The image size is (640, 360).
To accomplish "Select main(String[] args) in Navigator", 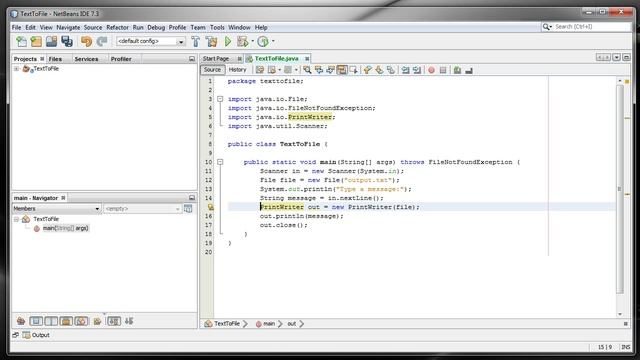I will [x=65, y=228].
